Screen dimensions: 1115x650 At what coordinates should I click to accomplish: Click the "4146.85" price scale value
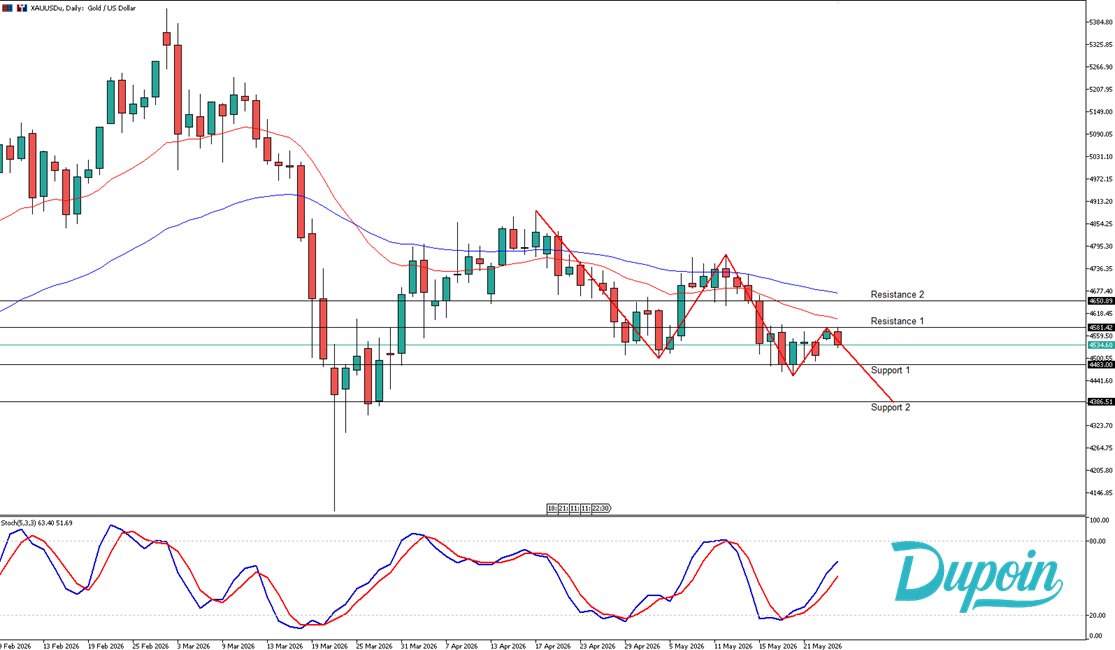click(x=1101, y=493)
